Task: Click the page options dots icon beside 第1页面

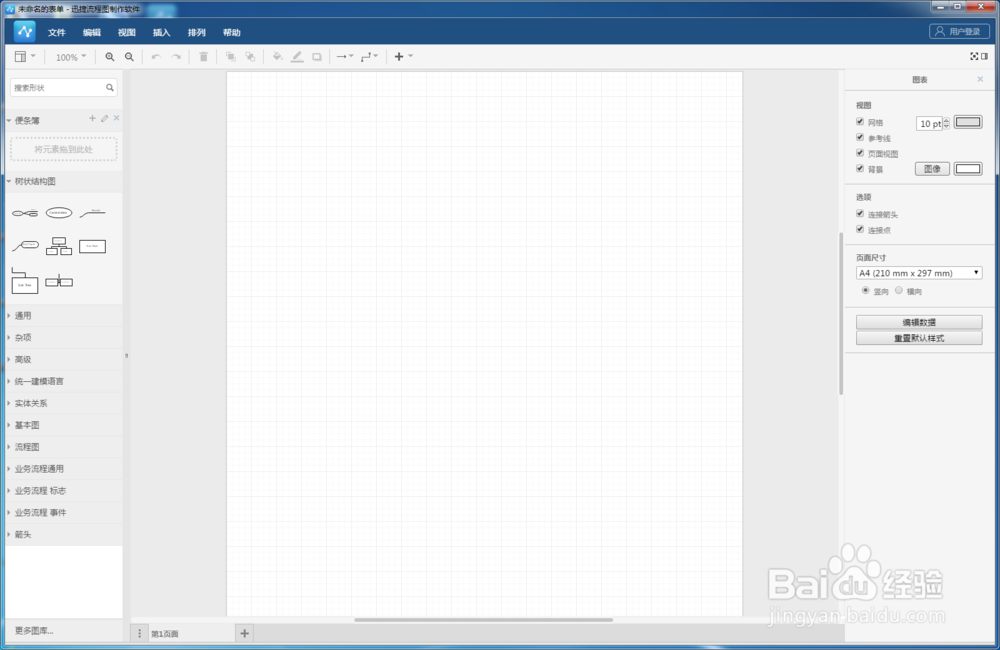Action: tap(140, 633)
